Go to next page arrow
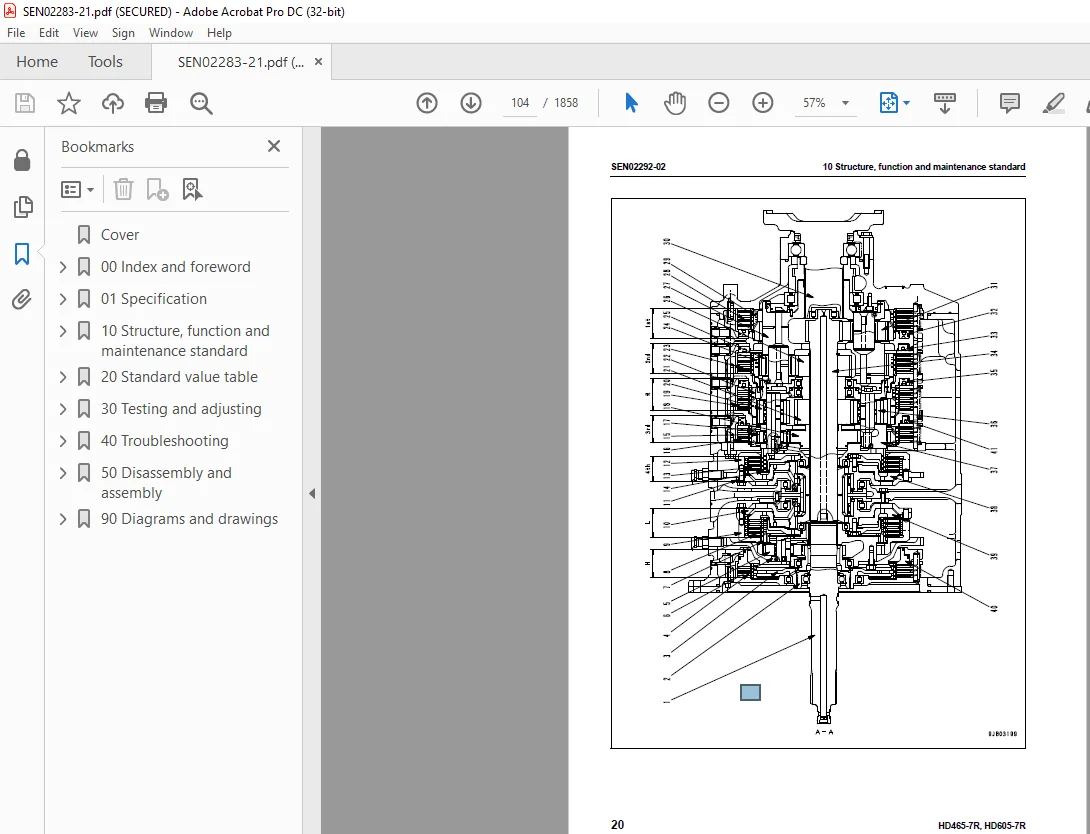 pyautogui.click(x=471, y=103)
